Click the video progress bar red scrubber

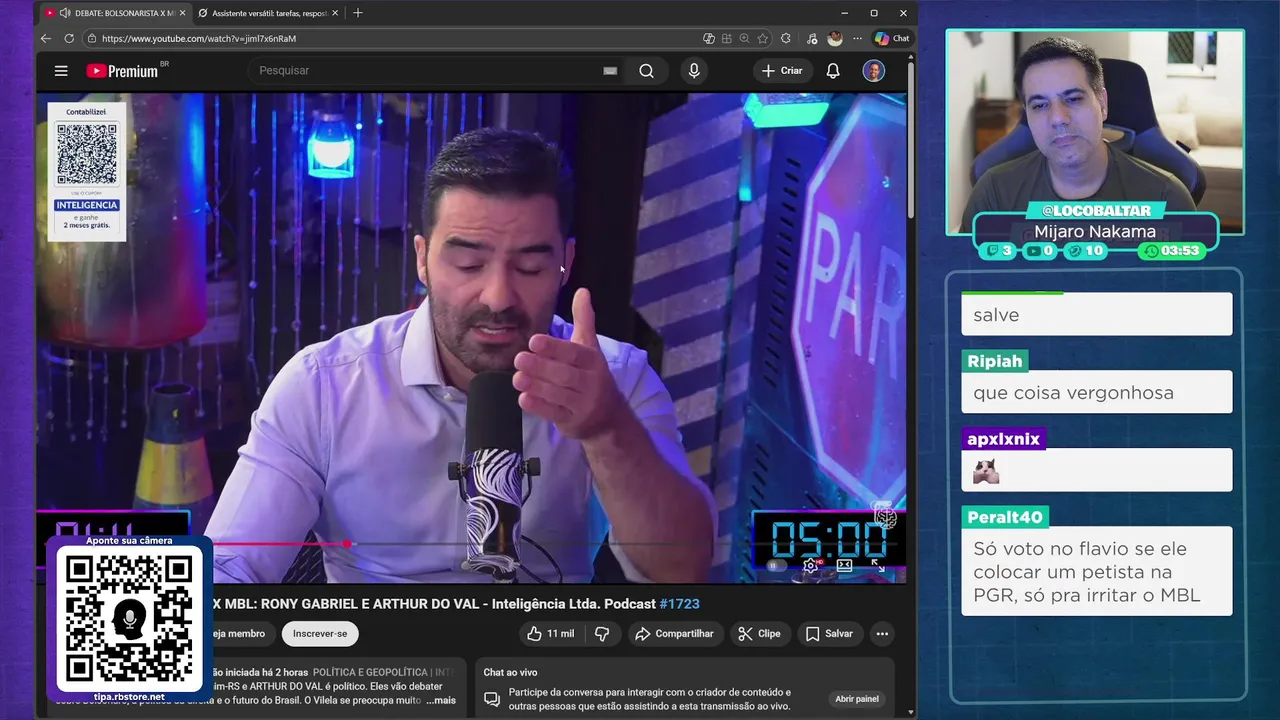click(347, 544)
